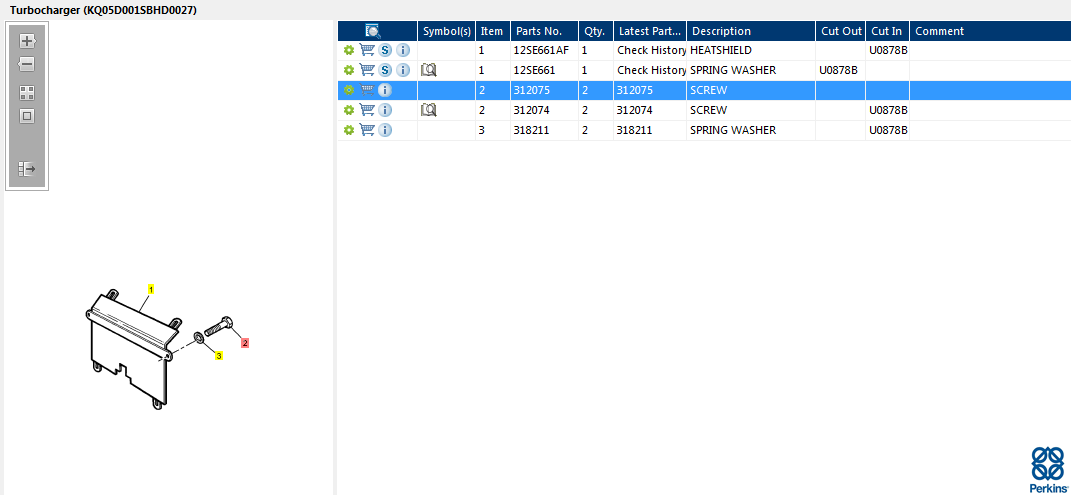Add part 12SE661 to the cart
Image resolution: width=1071 pixels, height=495 pixels.
coord(367,70)
